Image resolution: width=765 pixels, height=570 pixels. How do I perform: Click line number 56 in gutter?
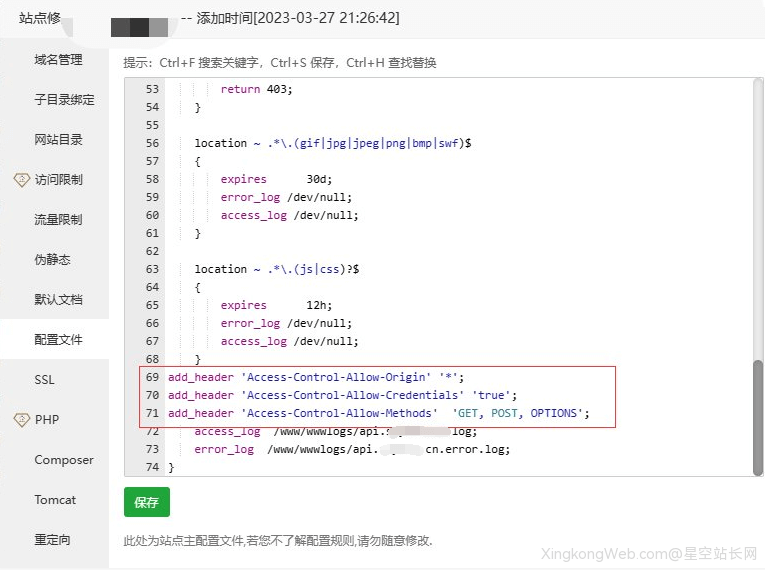pos(152,143)
